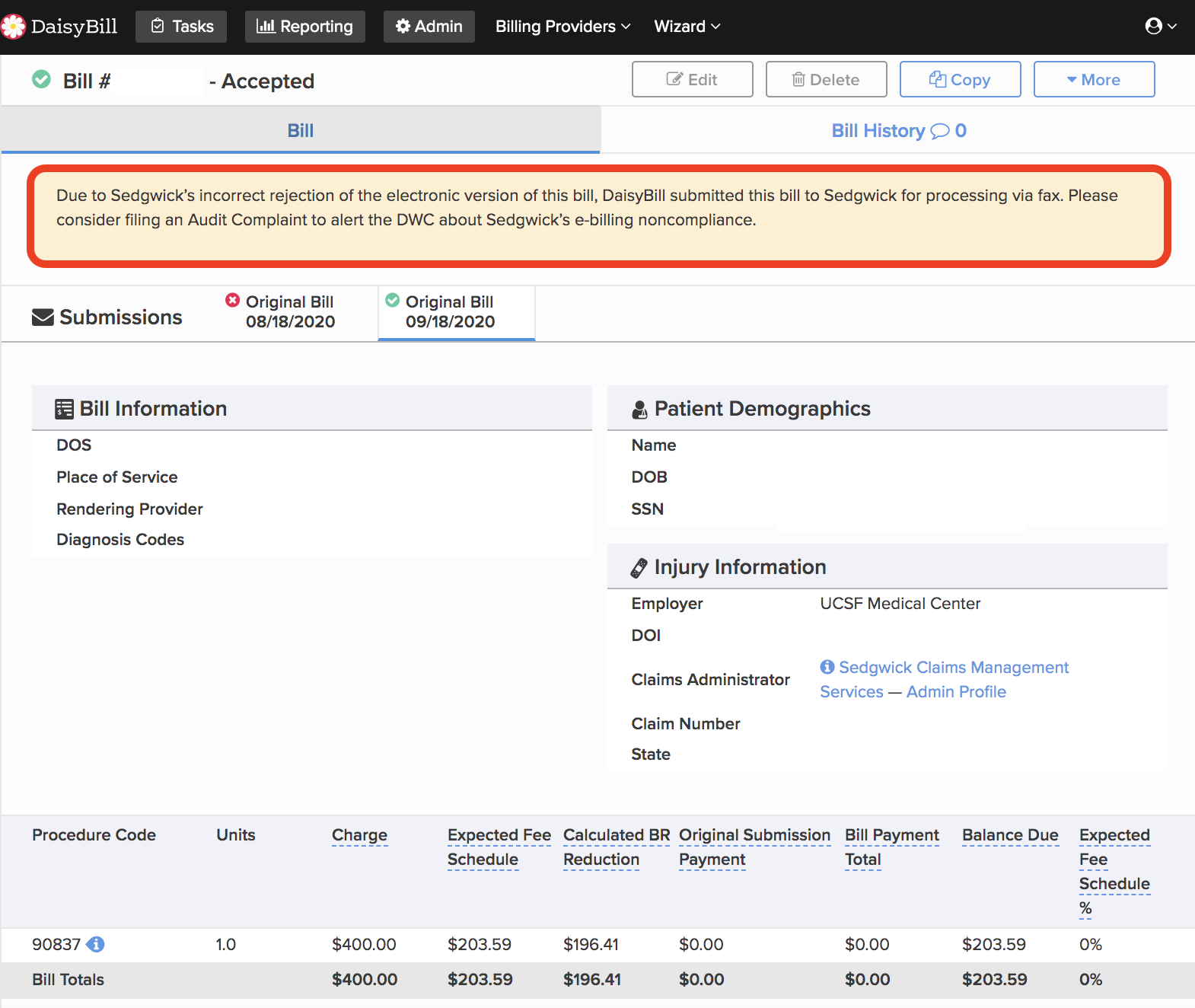Open the Admin Profile link
This screenshot has height=1008, width=1195.
(x=956, y=691)
